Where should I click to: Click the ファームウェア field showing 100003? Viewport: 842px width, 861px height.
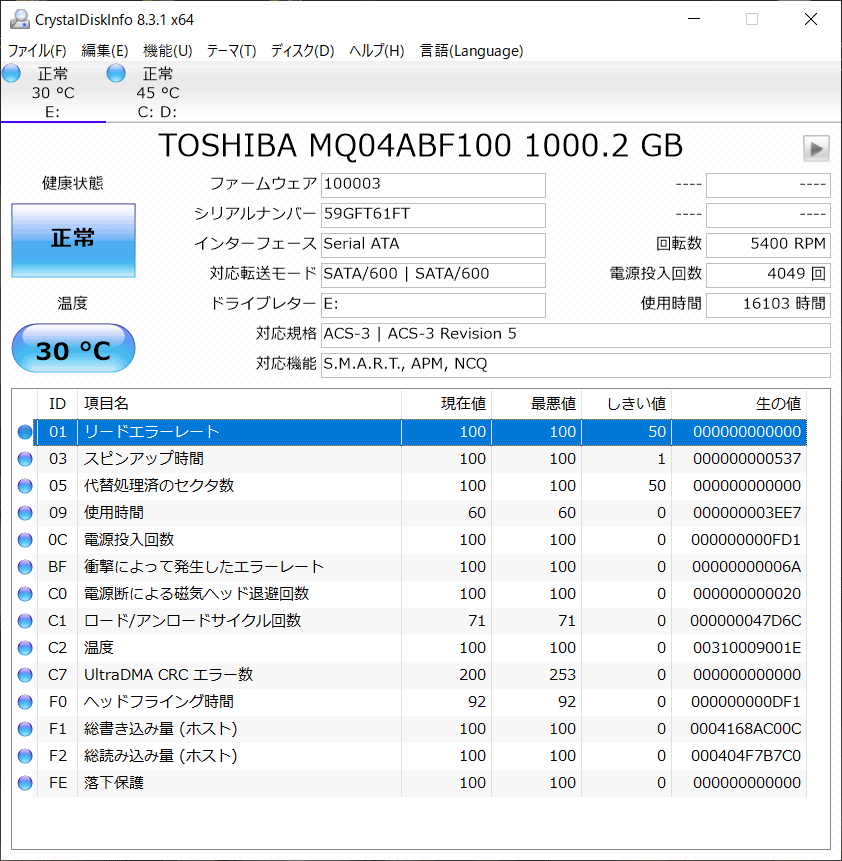pyautogui.click(x=433, y=185)
